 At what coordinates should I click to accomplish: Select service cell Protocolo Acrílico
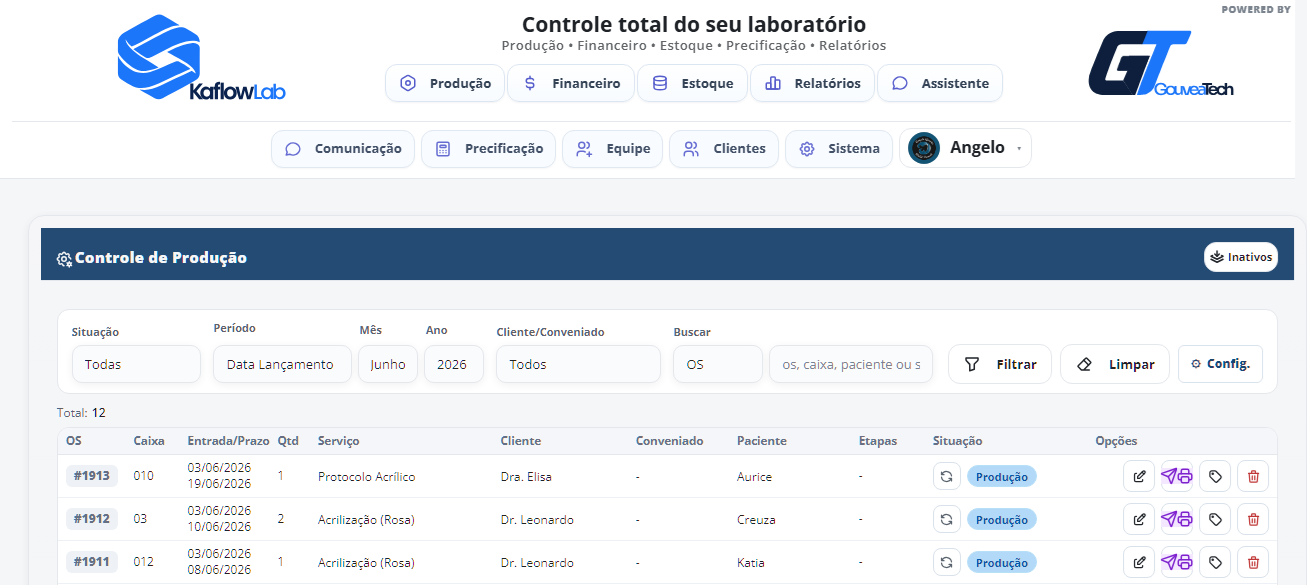(x=366, y=476)
